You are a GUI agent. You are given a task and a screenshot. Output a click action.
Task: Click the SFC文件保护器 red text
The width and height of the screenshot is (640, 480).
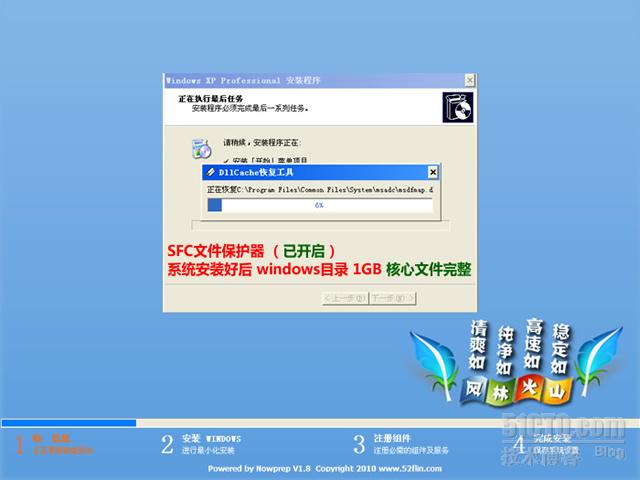[216, 251]
